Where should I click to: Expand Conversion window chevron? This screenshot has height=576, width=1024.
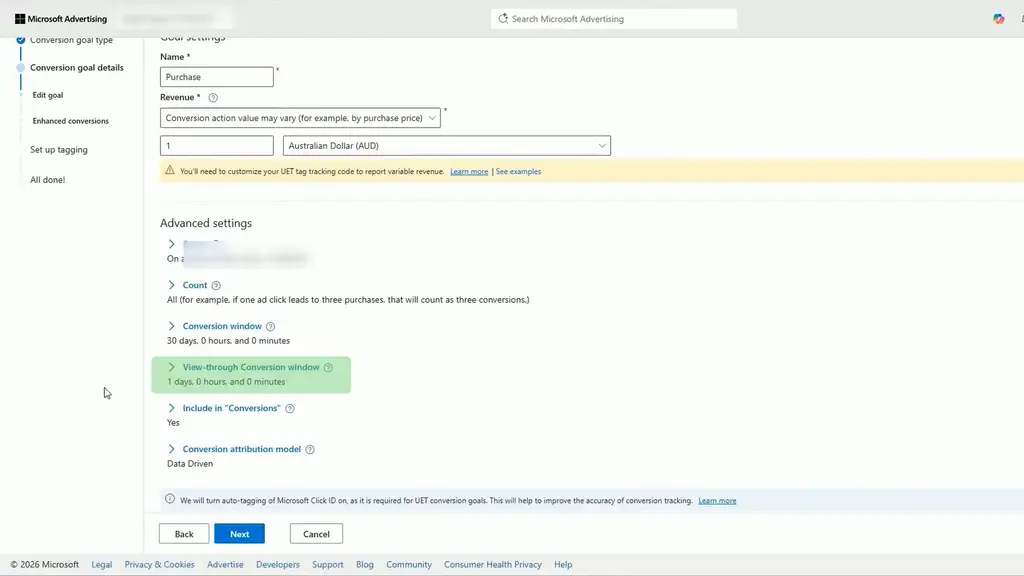[x=172, y=326]
